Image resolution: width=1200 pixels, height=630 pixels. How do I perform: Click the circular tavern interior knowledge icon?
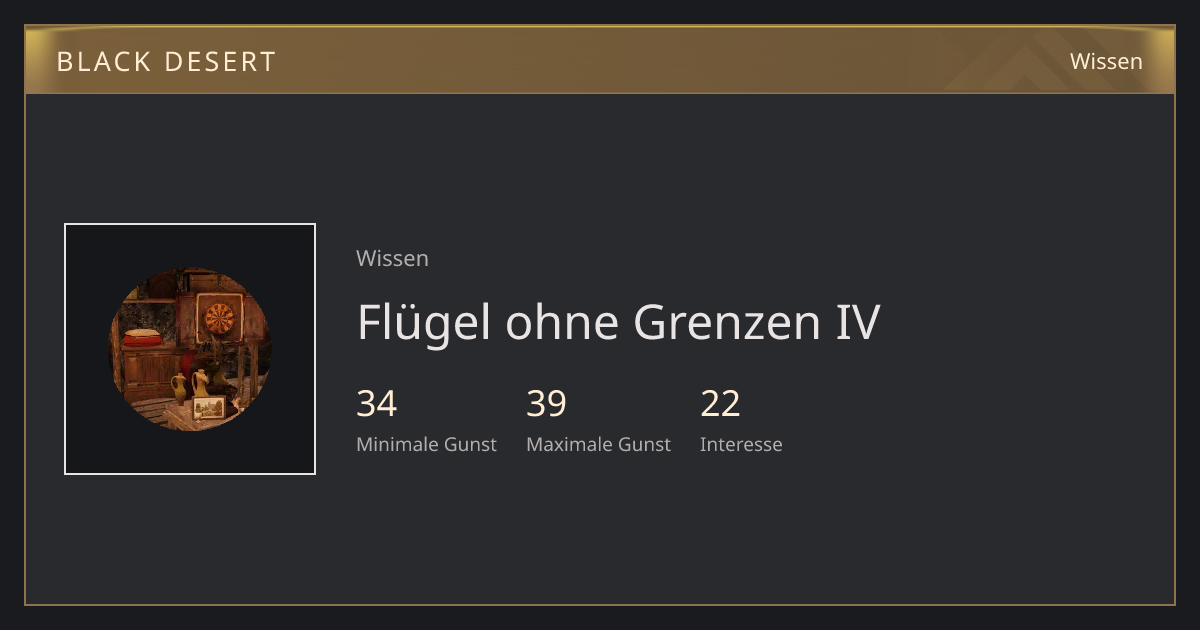pyautogui.click(x=190, y=349)
